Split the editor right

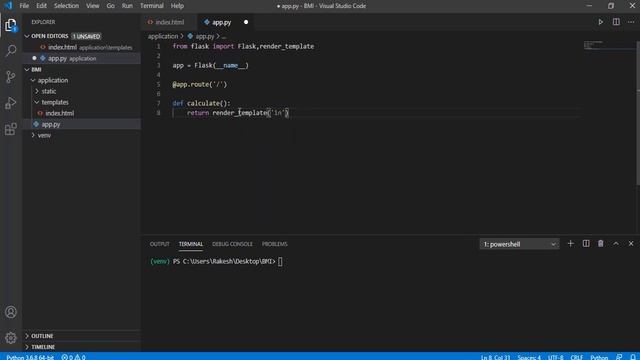click(x=616, y=22)
